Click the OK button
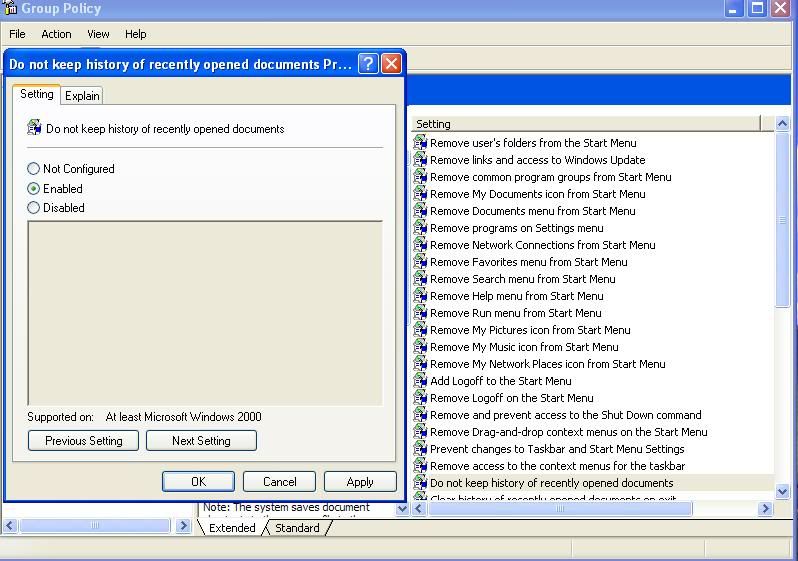 tap(198, 482)
